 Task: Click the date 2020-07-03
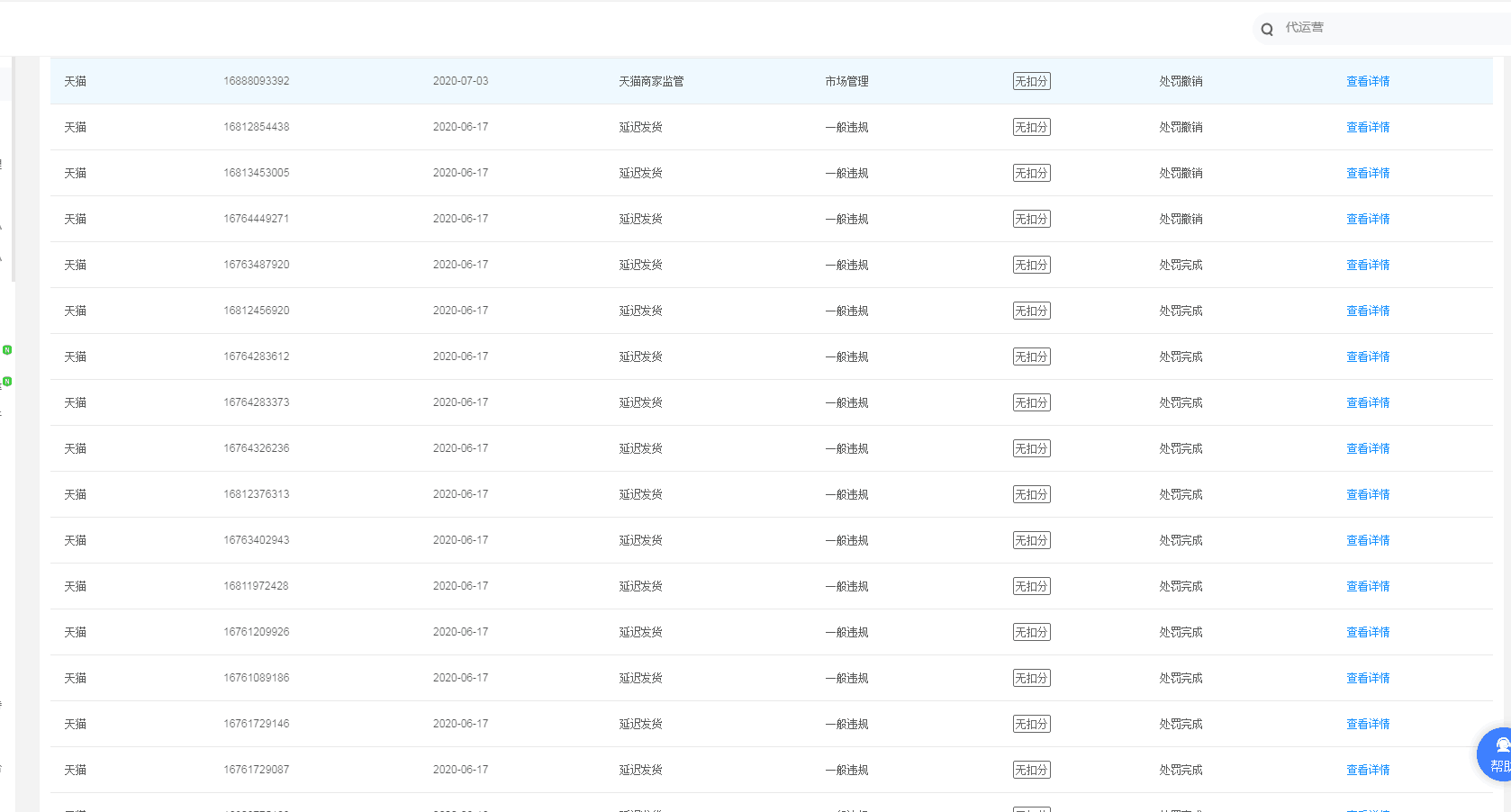coord(460,81)
